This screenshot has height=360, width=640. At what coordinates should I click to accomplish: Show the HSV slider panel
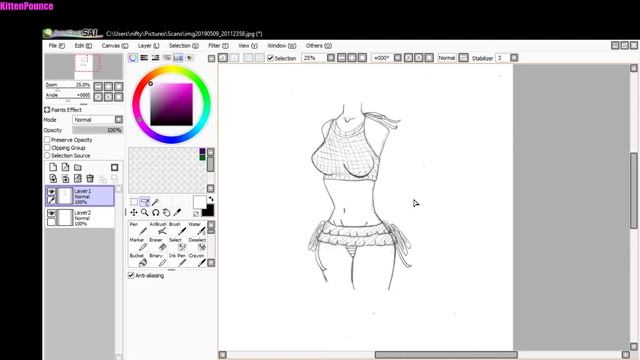pos(156,58)
